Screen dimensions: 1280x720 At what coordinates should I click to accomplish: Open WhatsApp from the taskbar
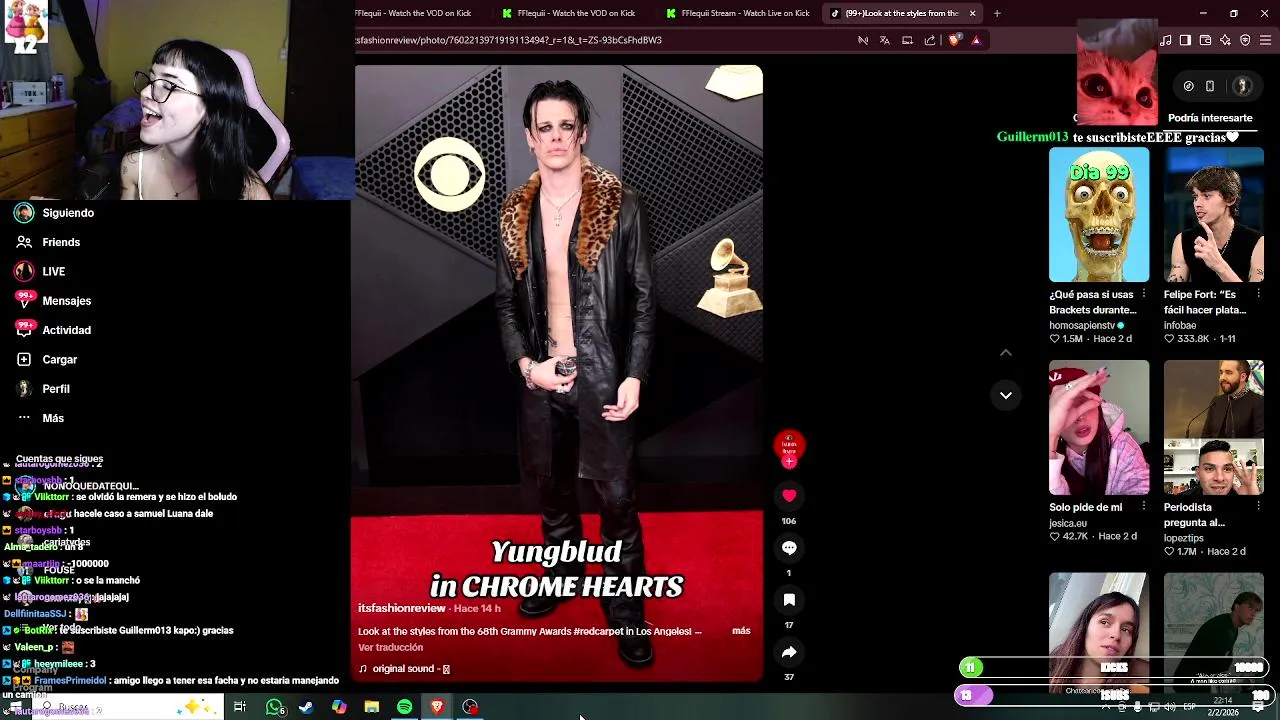pyautogui.click(x=274, y=707)
